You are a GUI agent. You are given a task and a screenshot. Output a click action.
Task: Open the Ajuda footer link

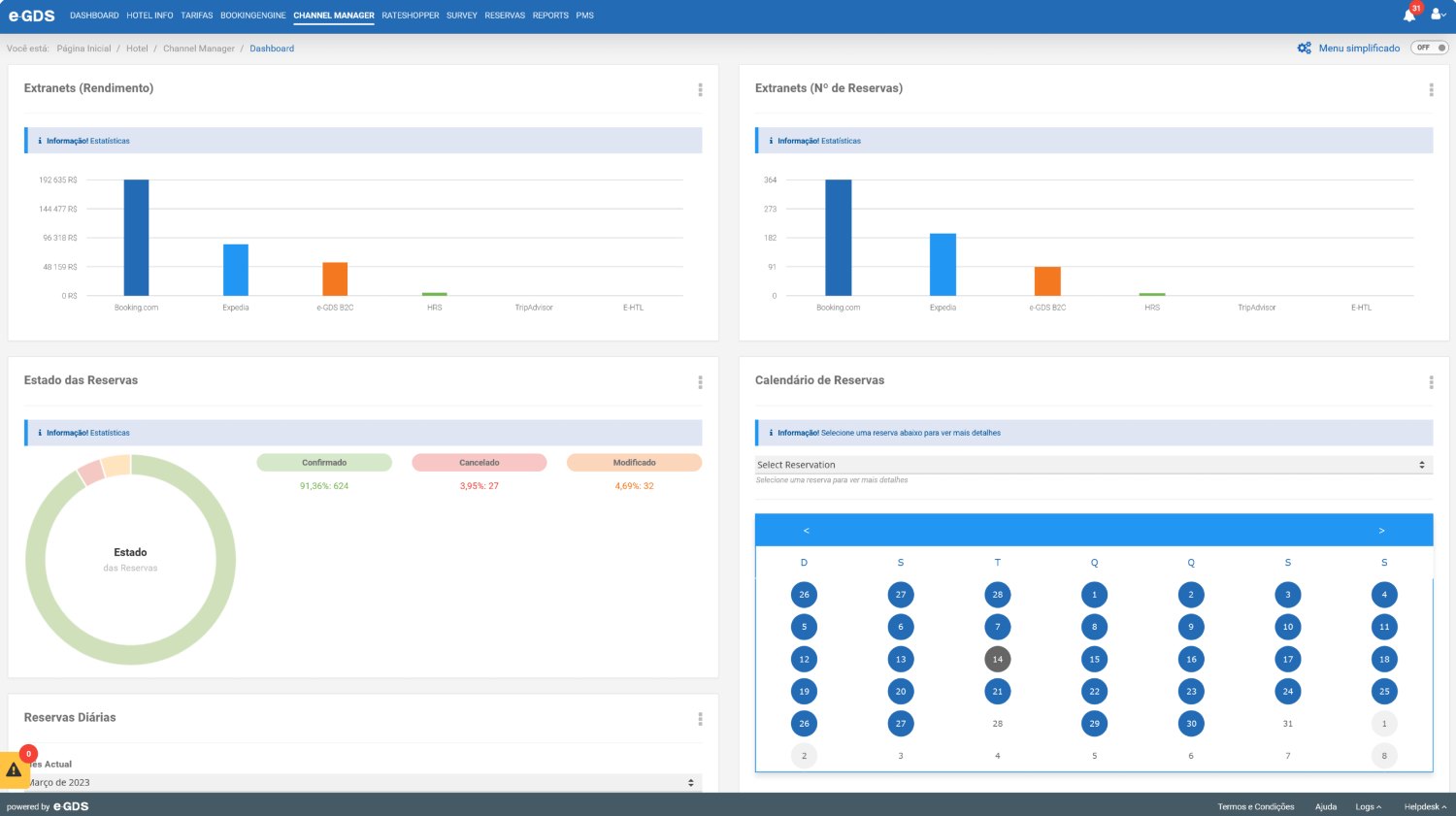coord(1326,806)
